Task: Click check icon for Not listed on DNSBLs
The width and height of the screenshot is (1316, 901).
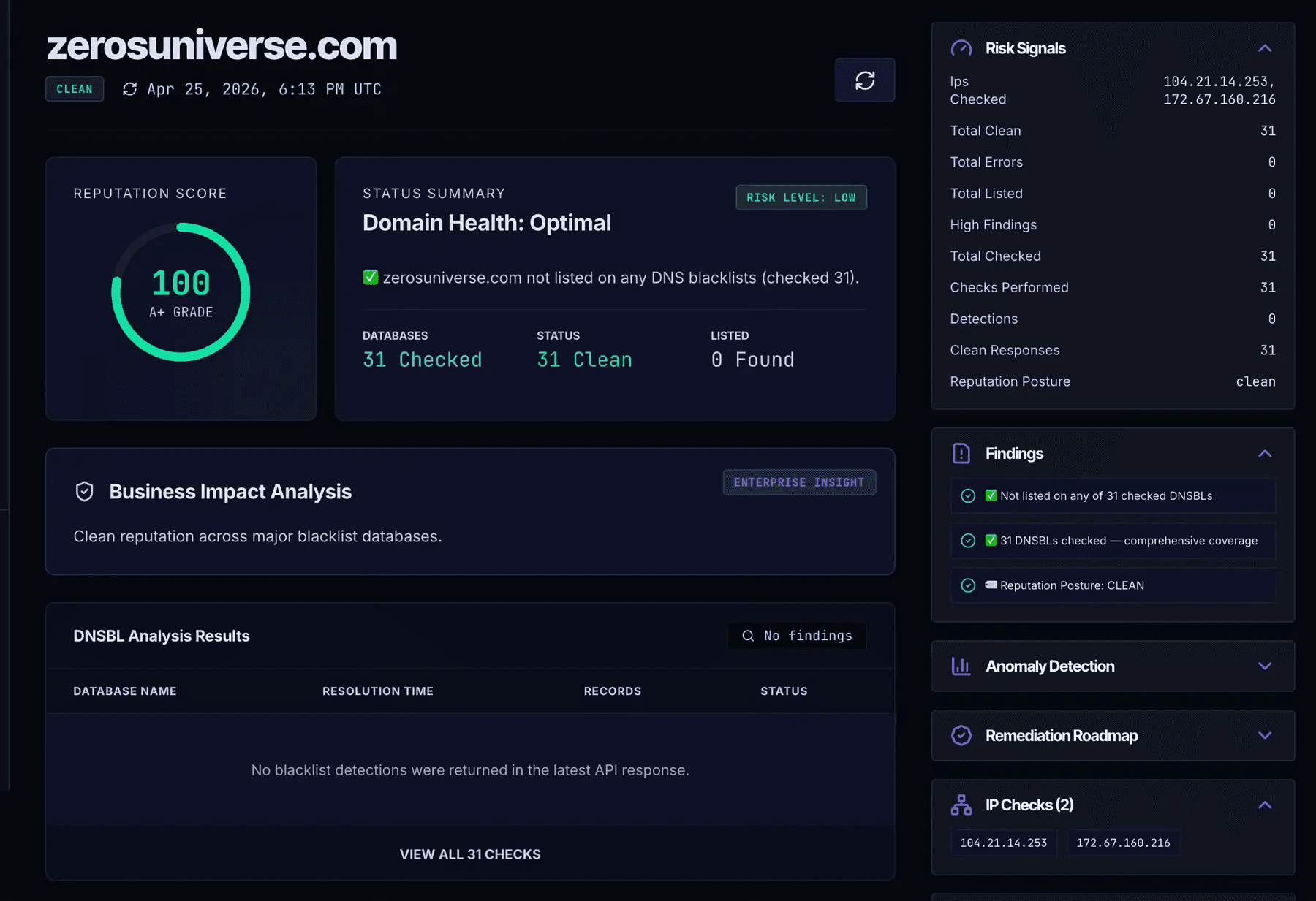Action: (x=968, y=496)
